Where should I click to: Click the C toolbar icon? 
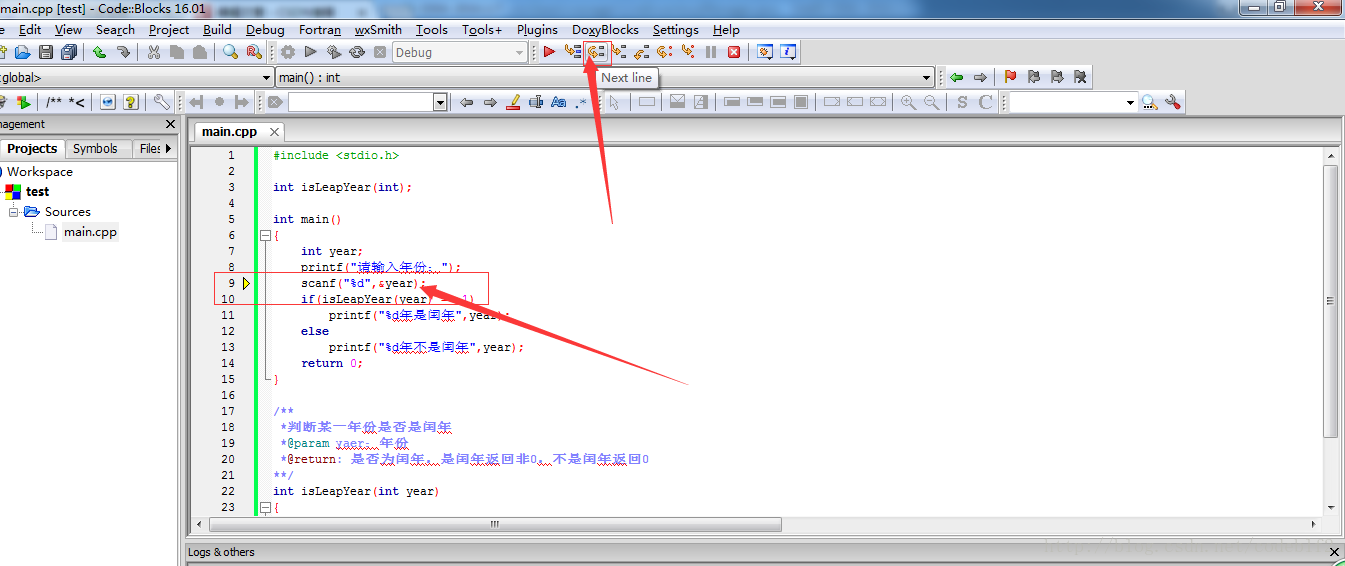click(x=985, y=102)
